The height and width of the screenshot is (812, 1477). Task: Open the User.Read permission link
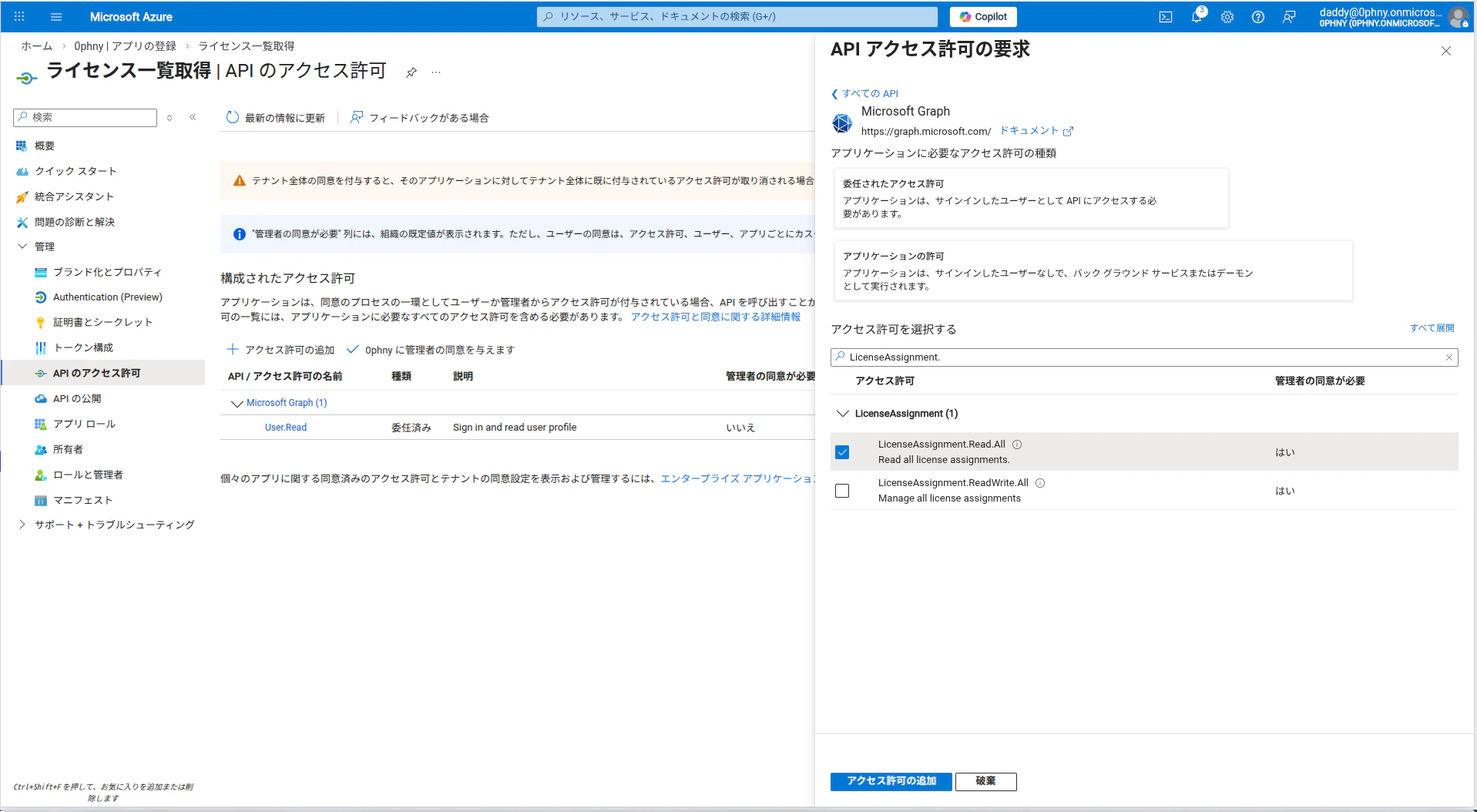coord(286,428)
